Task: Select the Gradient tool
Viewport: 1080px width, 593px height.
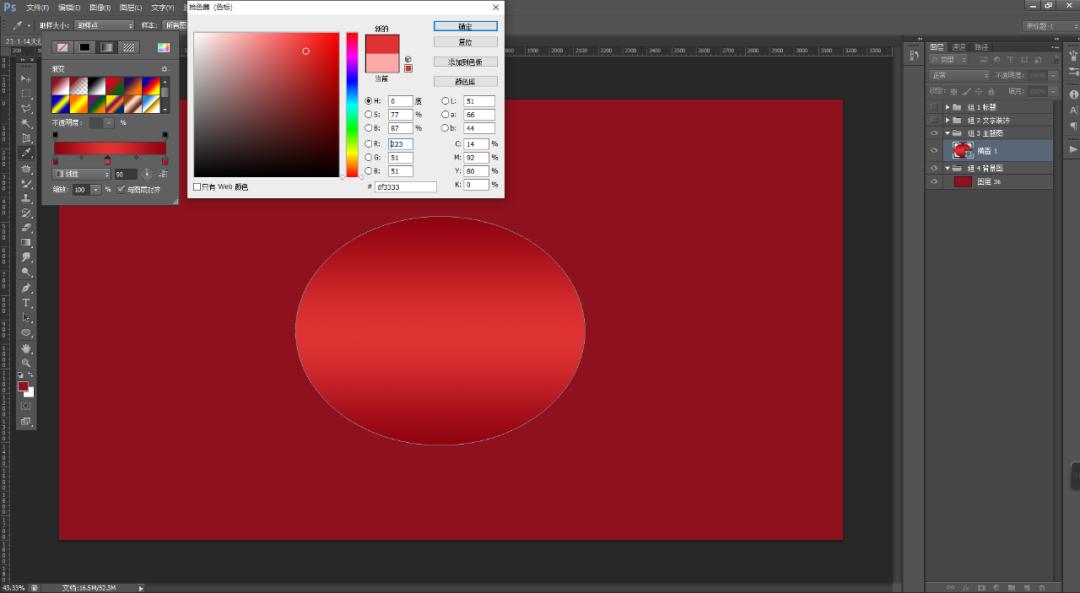Action: pyautogui.click(x=26, y=242)
